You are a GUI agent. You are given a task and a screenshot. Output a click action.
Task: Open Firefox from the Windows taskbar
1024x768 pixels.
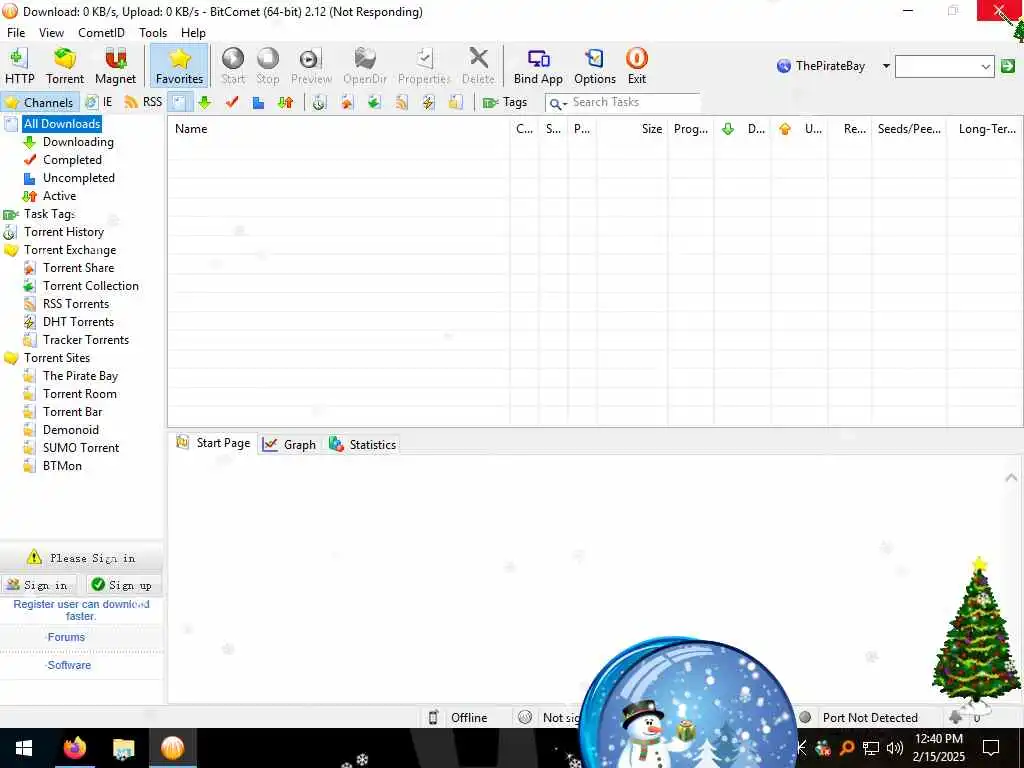(75, 748)
